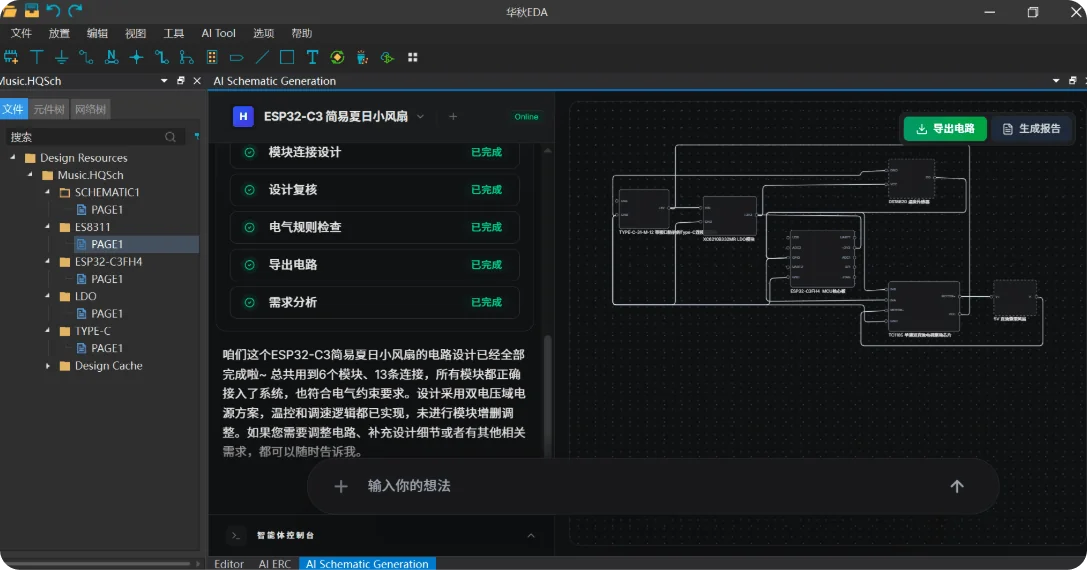1088x570 pixels.
Task: Select the port arrow-shaped tool
Action: [237, 58]
